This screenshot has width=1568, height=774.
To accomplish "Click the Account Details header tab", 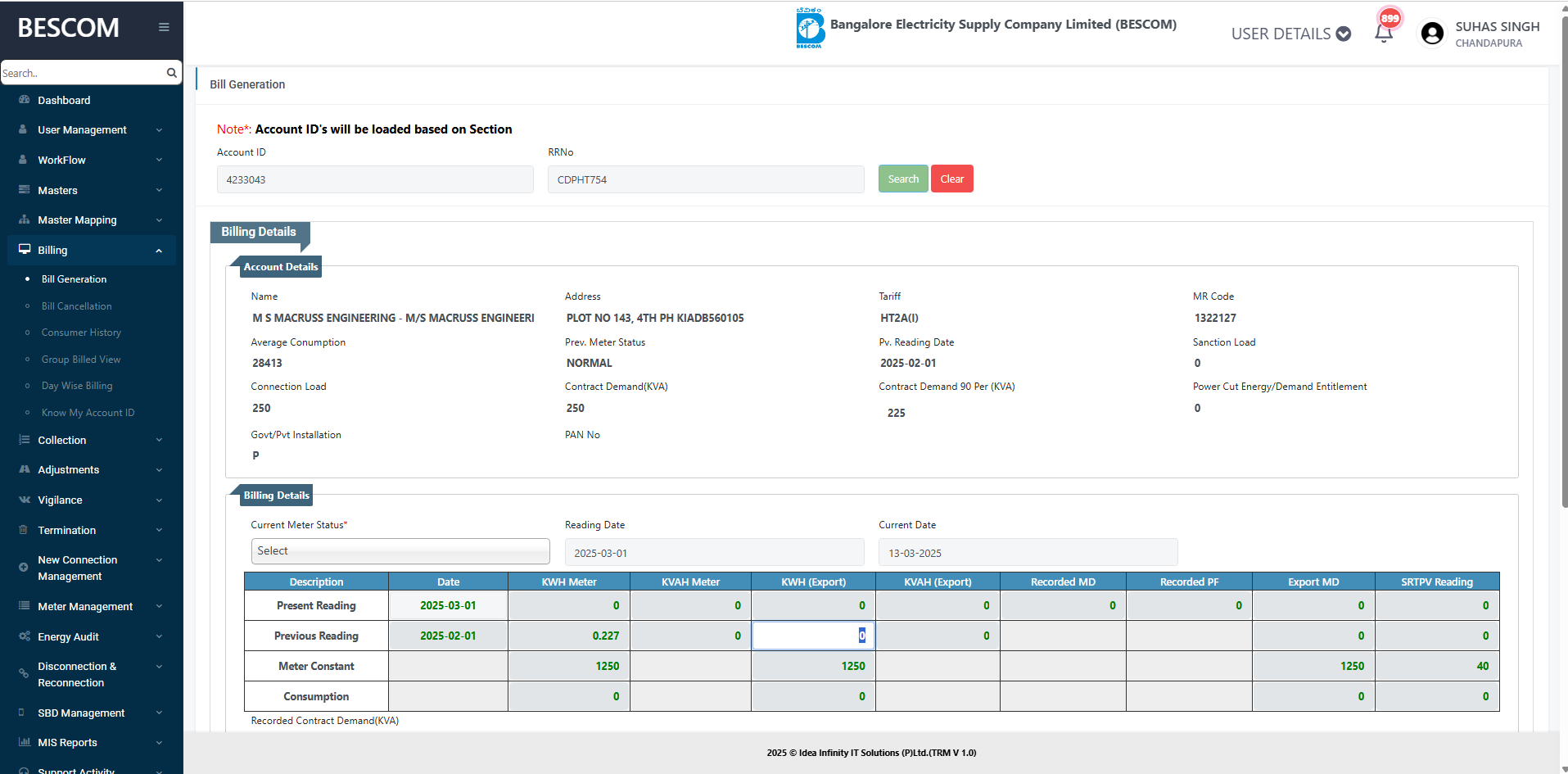I will pos(281,267).
